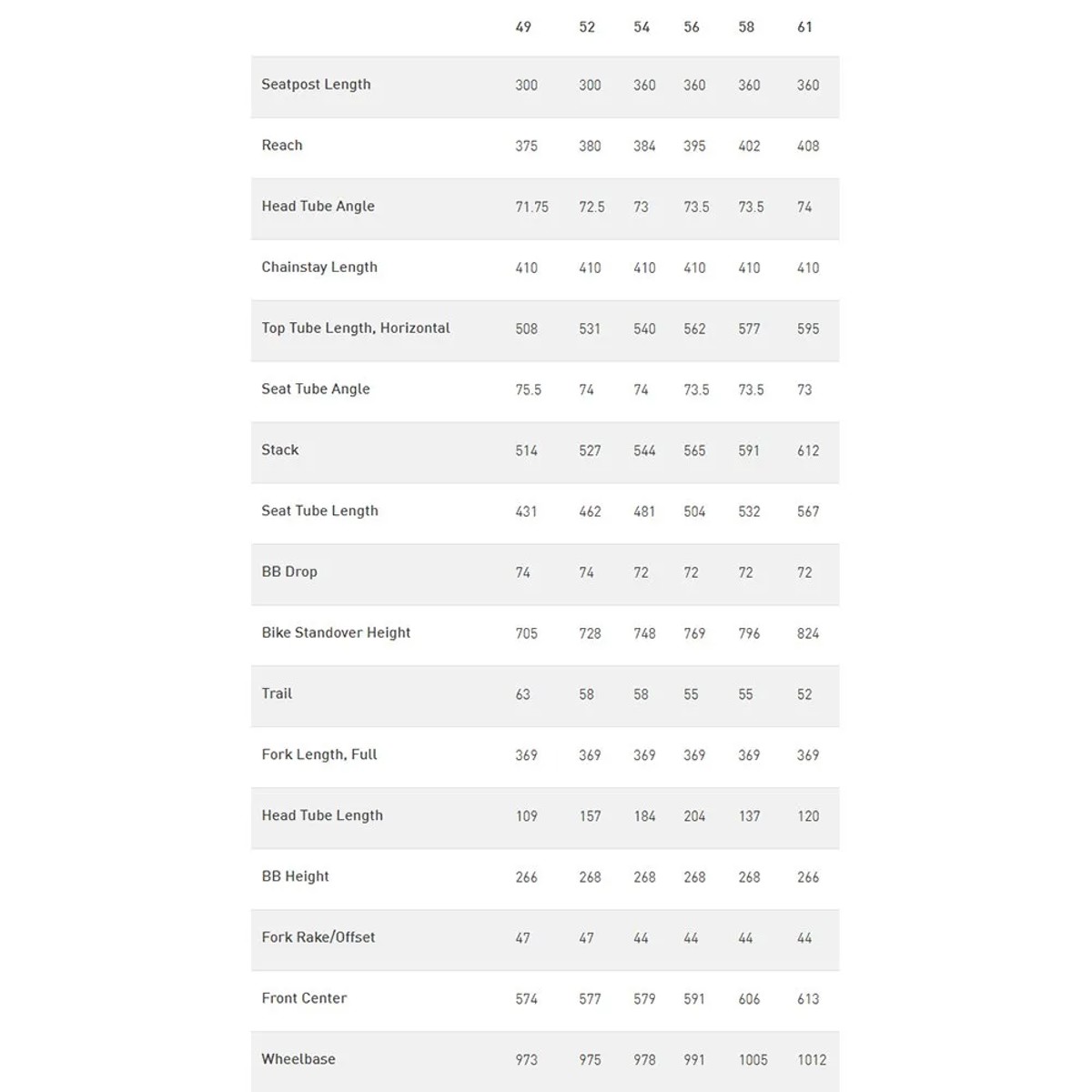Viewport: 1092px width, 1092px height.
Task: Select the Front Center row label
Action: (304, 999)
